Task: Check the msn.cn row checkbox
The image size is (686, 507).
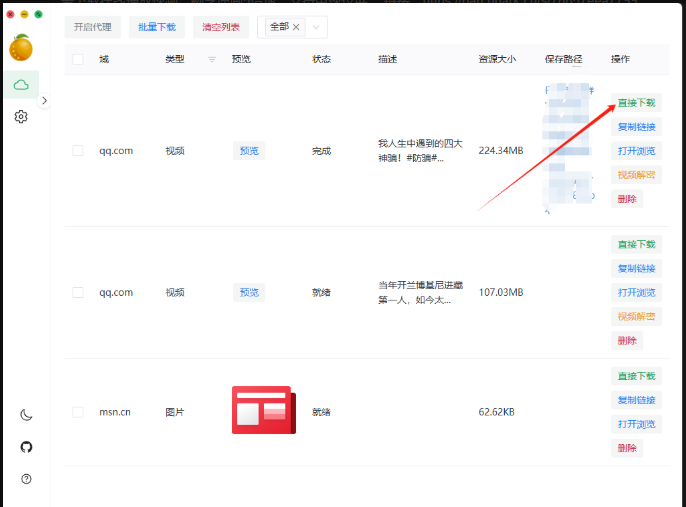Action: (x=78, y=412)
